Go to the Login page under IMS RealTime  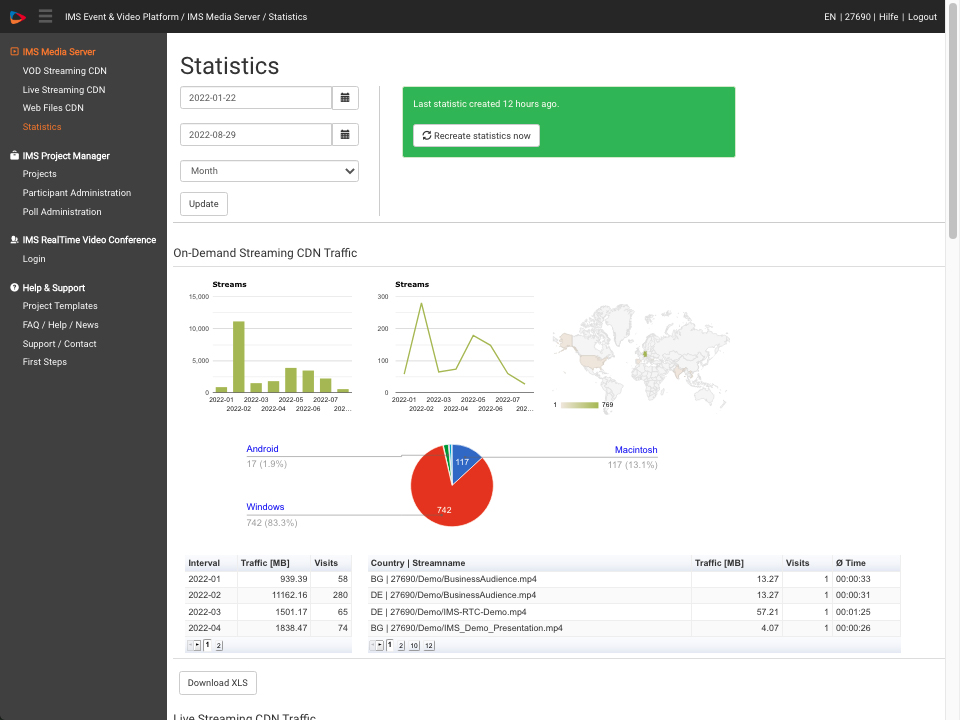point(33,258)
